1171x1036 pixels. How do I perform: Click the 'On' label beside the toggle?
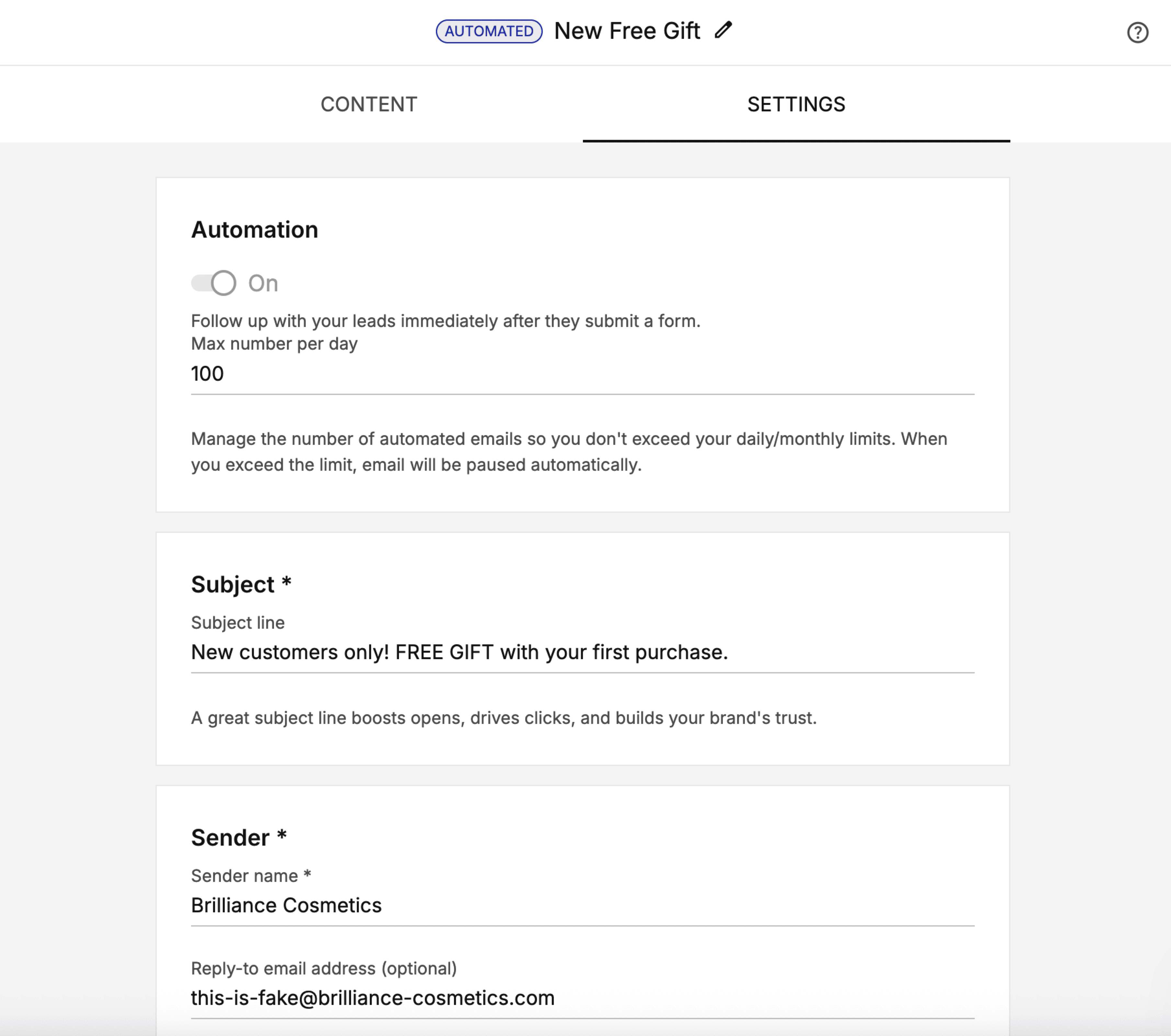[263, 284]
